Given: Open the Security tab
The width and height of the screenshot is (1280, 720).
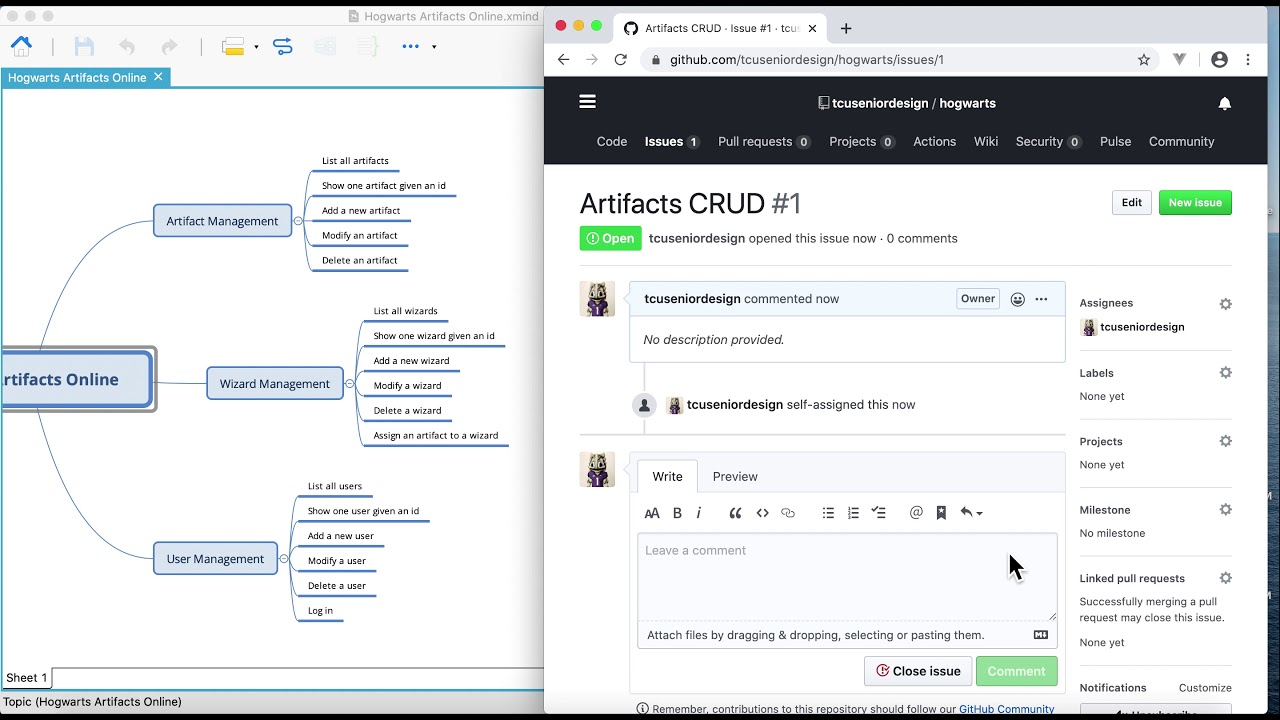Looking at the screenshot, I should coord(1048,142).
